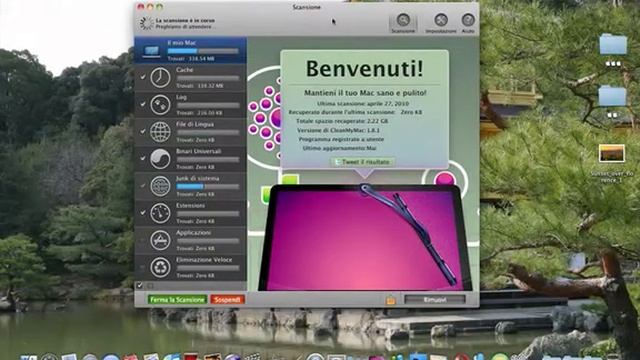
Task: Click the Estensioni label
Action: 191,206
